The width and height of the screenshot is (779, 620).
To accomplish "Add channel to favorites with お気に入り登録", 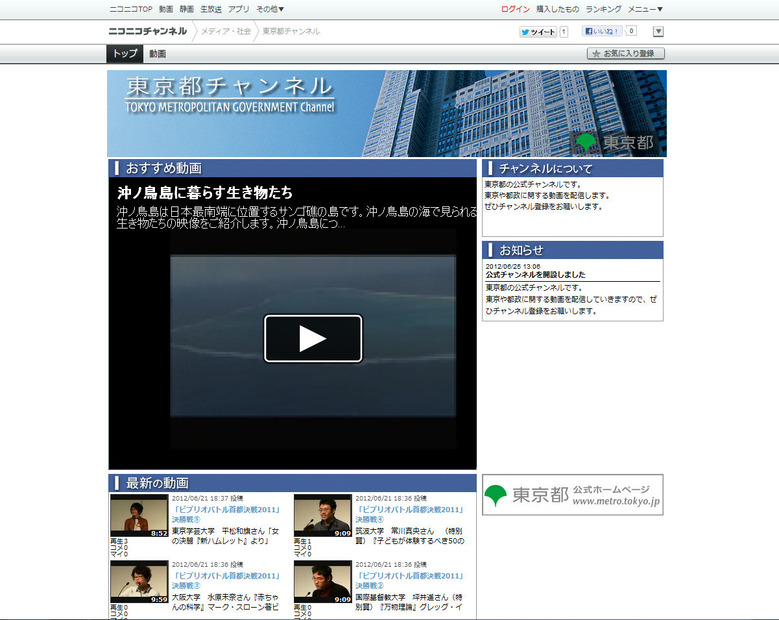I will (x=625, y=54).
